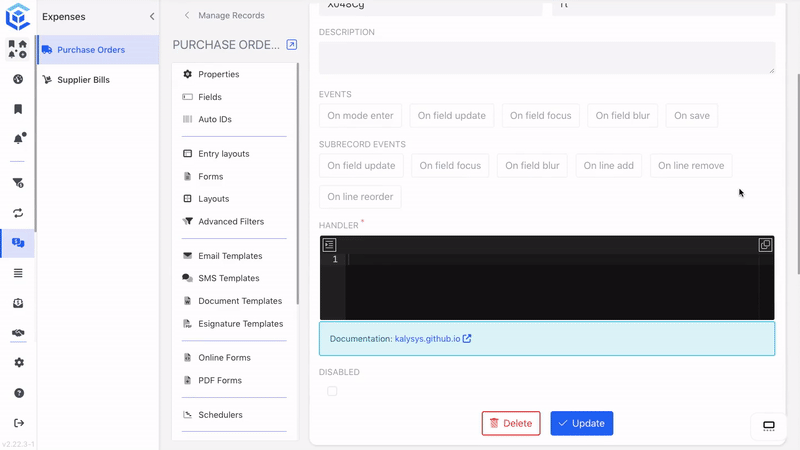
Task: Click the page vertical scrollbar
Action: (798, 174)
